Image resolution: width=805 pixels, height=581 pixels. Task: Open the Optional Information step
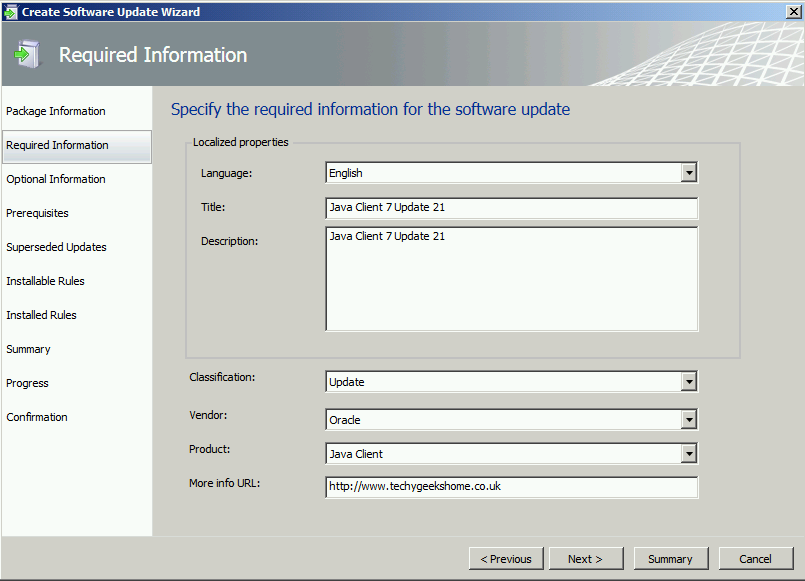(56, 179)
